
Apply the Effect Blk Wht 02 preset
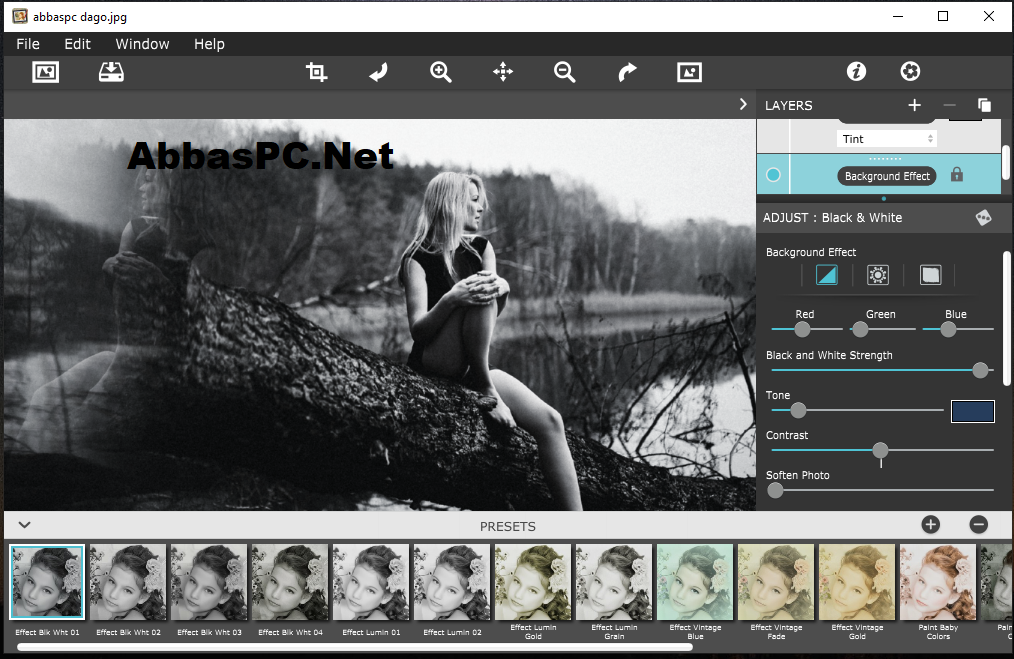(x=128, y=582)
